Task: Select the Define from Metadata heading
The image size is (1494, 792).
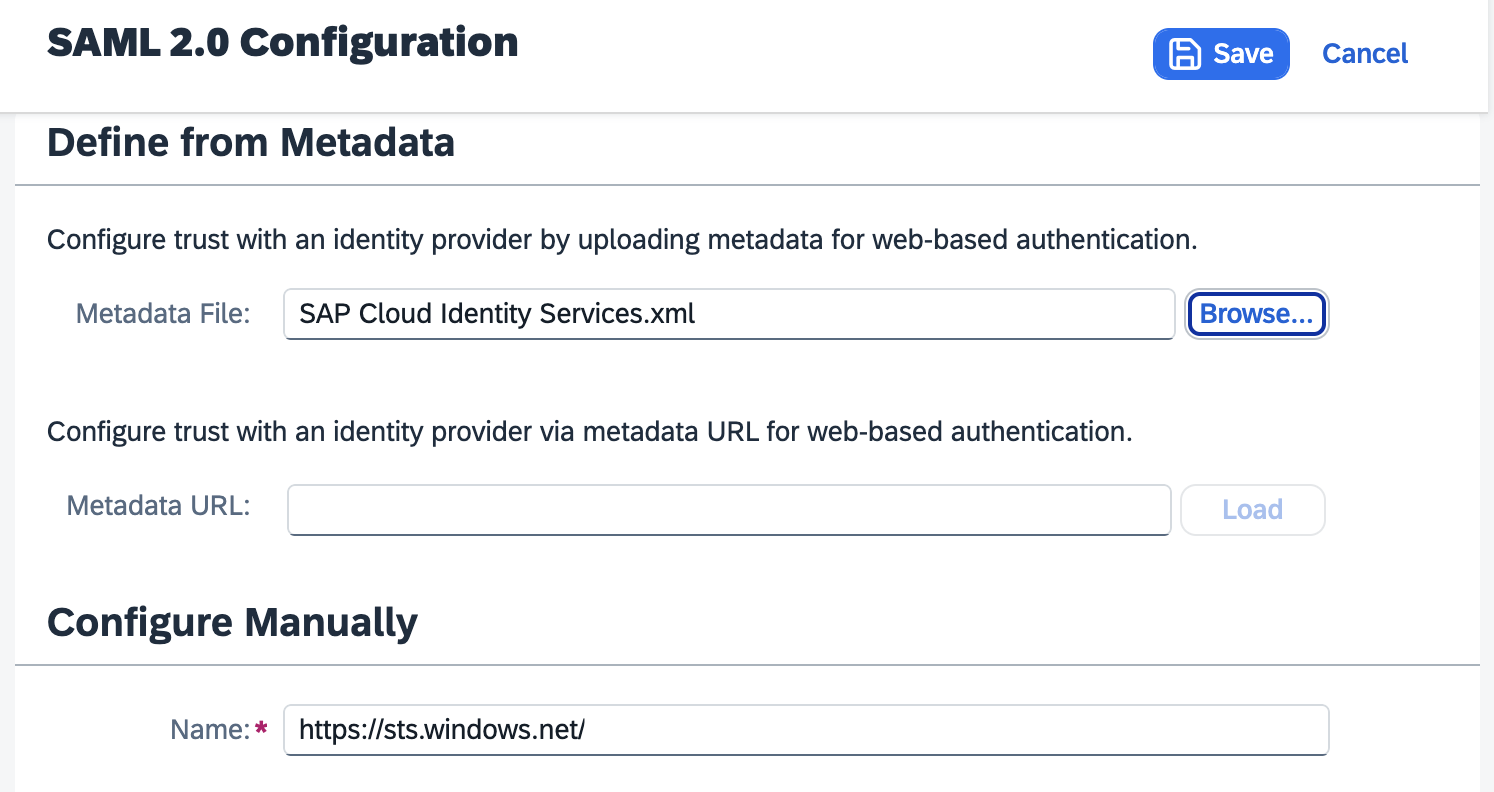Action: [x=250, y=143]
